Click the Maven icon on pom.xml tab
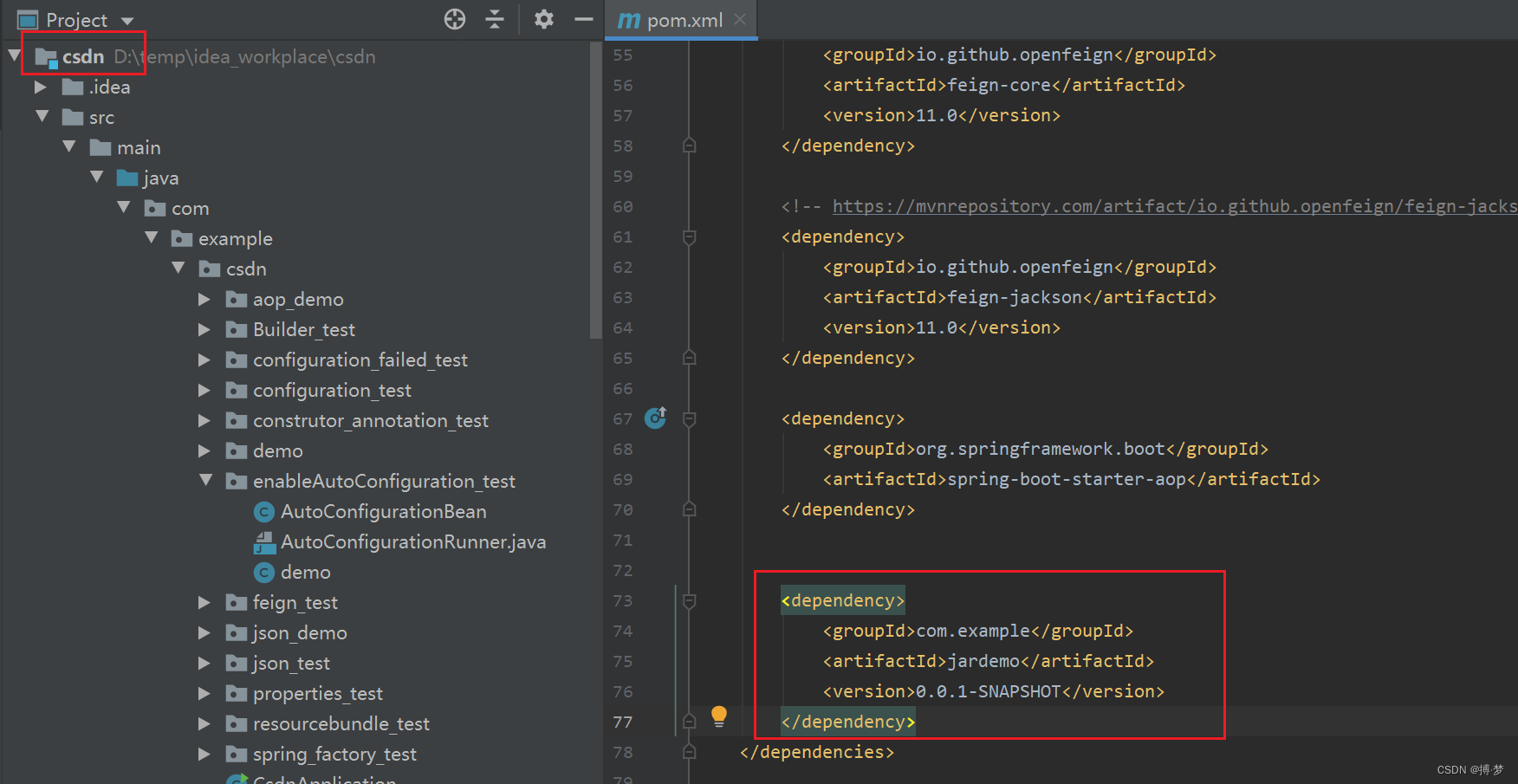1518x784 pixels. (x=629, y=20)
